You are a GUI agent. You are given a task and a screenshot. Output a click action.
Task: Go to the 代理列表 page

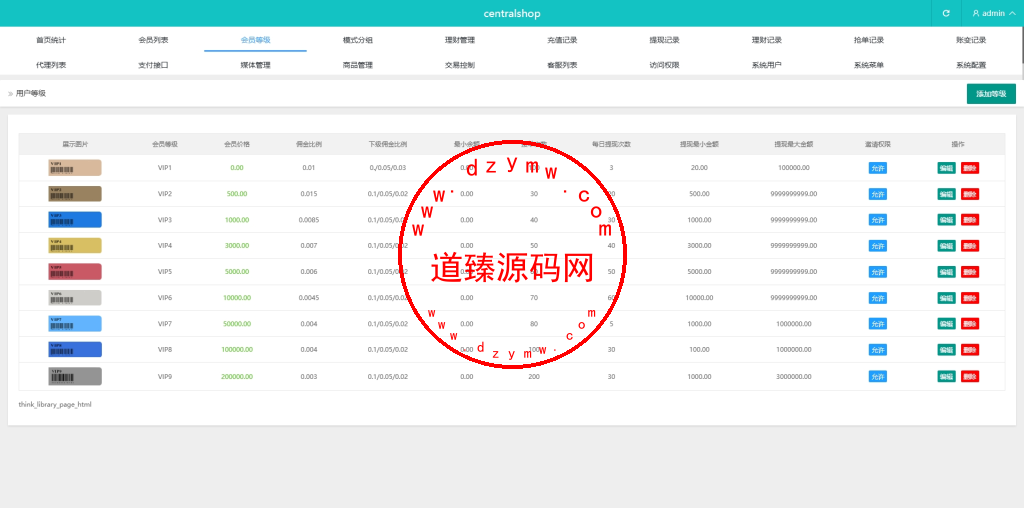pyautogui.click(x=51, y=65)
